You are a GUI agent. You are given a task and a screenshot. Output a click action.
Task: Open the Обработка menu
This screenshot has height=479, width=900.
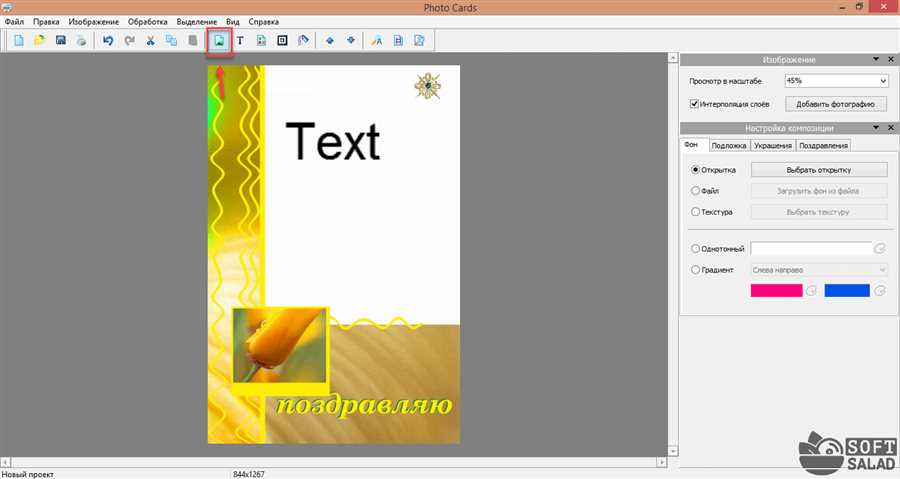147,21
